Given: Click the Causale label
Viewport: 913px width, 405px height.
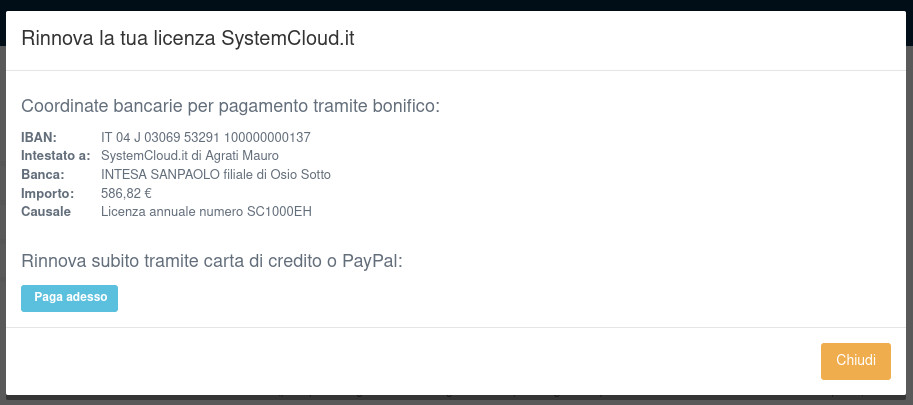Looking at the screenshot, I should pyautogui.click(x=46, y=212).
